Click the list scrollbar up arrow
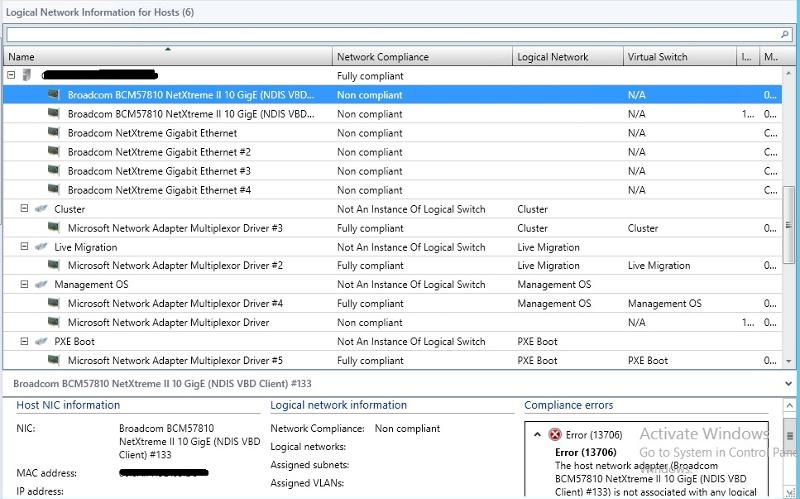Viewport: 800px width, 499px height. click(788, 74)
